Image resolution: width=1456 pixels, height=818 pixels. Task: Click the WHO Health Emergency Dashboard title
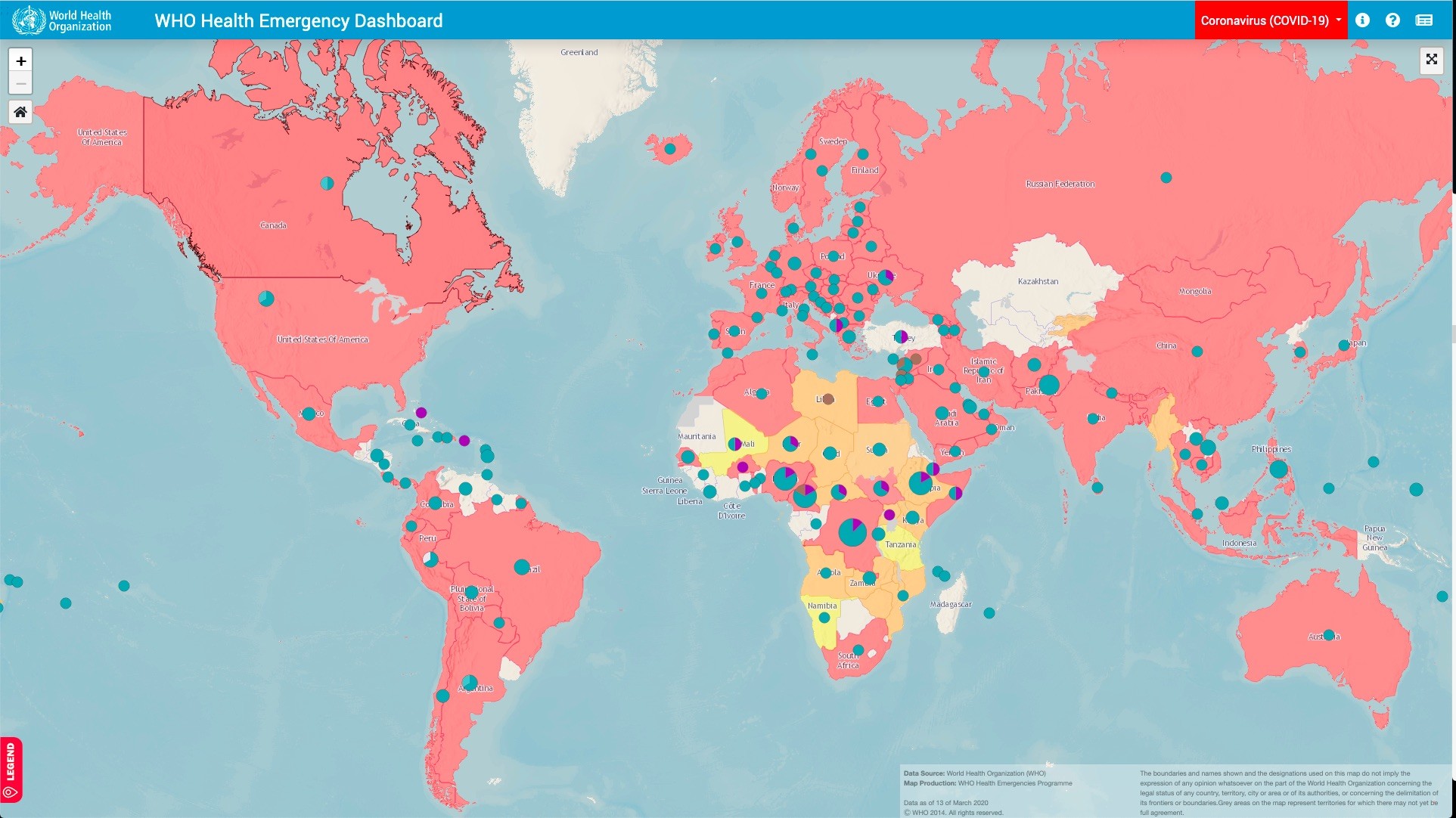(298, 20)
